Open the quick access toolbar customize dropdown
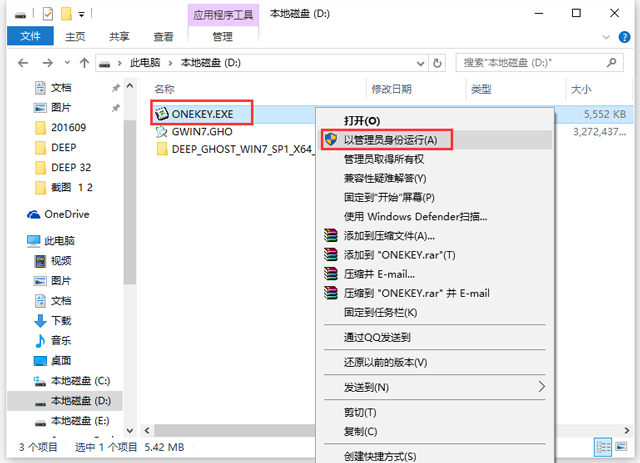The image size is (640, 463). tap(82, 15)
